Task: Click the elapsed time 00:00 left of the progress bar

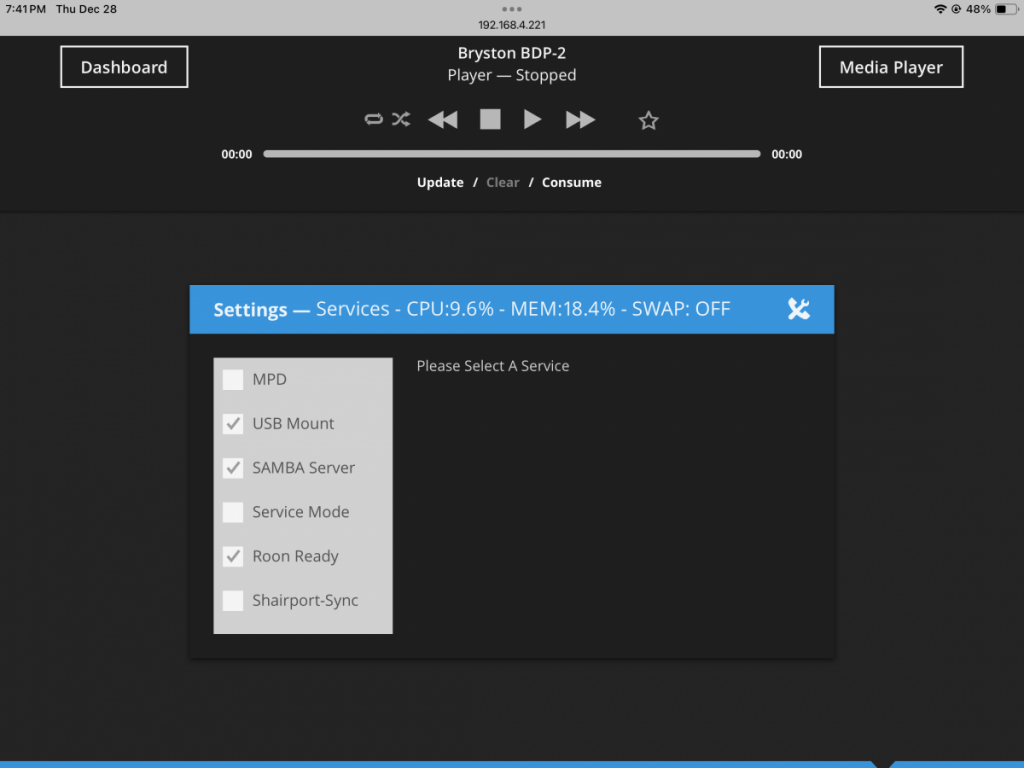Action: click(x=236, y=154)
